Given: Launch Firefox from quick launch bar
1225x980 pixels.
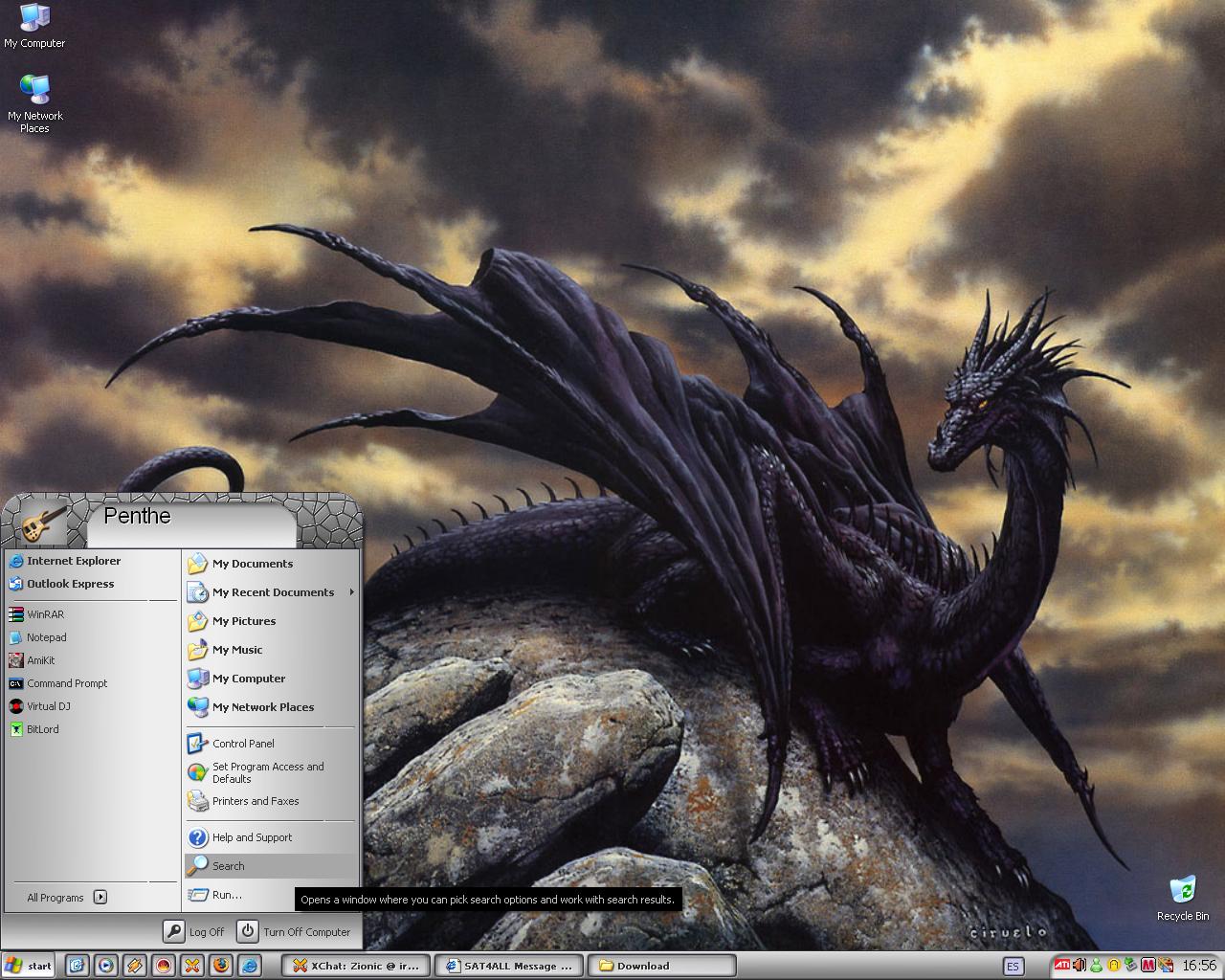Looking at the screenshot, I should pos(220,966).
